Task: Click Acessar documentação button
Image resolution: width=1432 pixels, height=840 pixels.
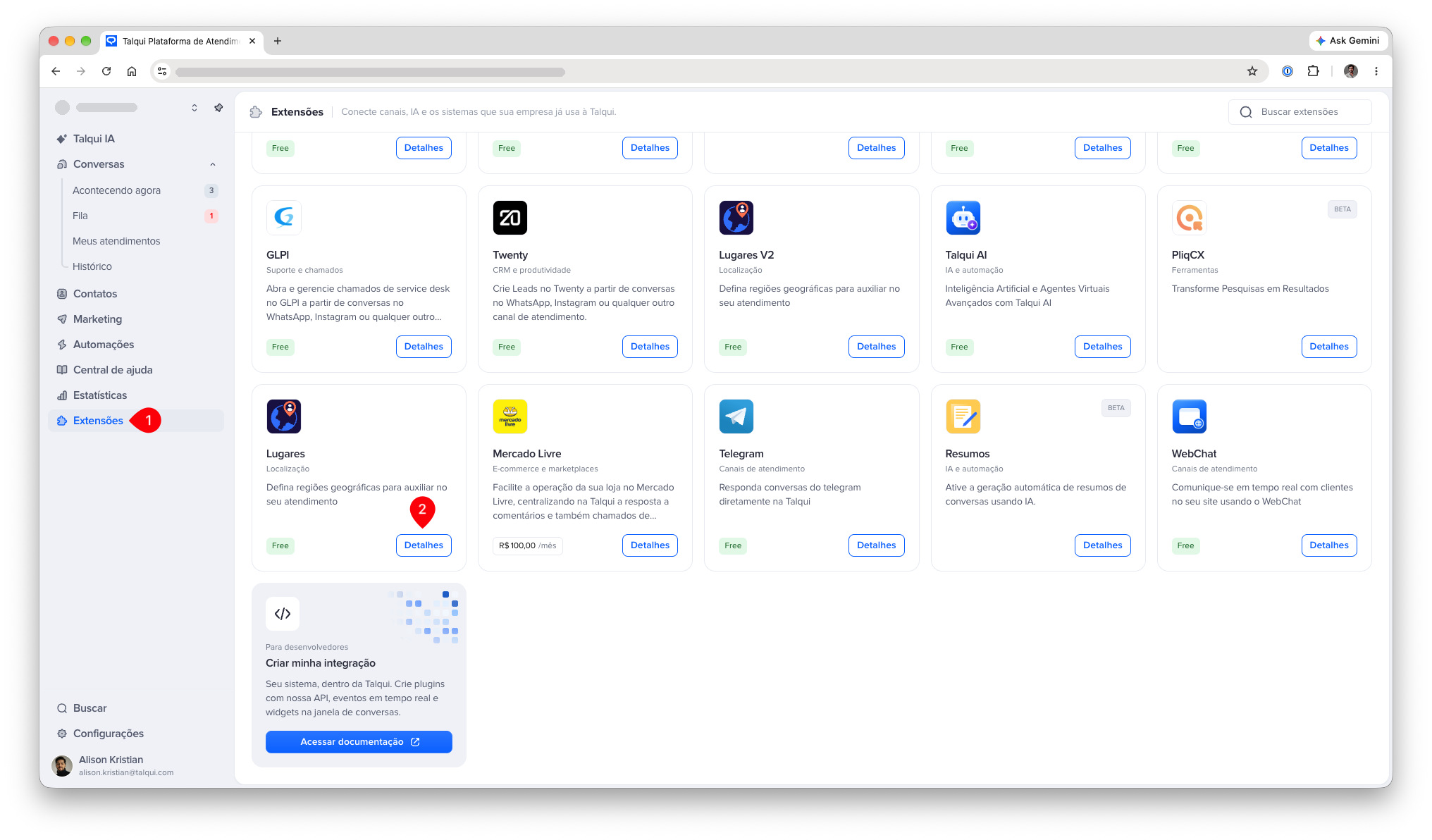Action: pos(359,742)
